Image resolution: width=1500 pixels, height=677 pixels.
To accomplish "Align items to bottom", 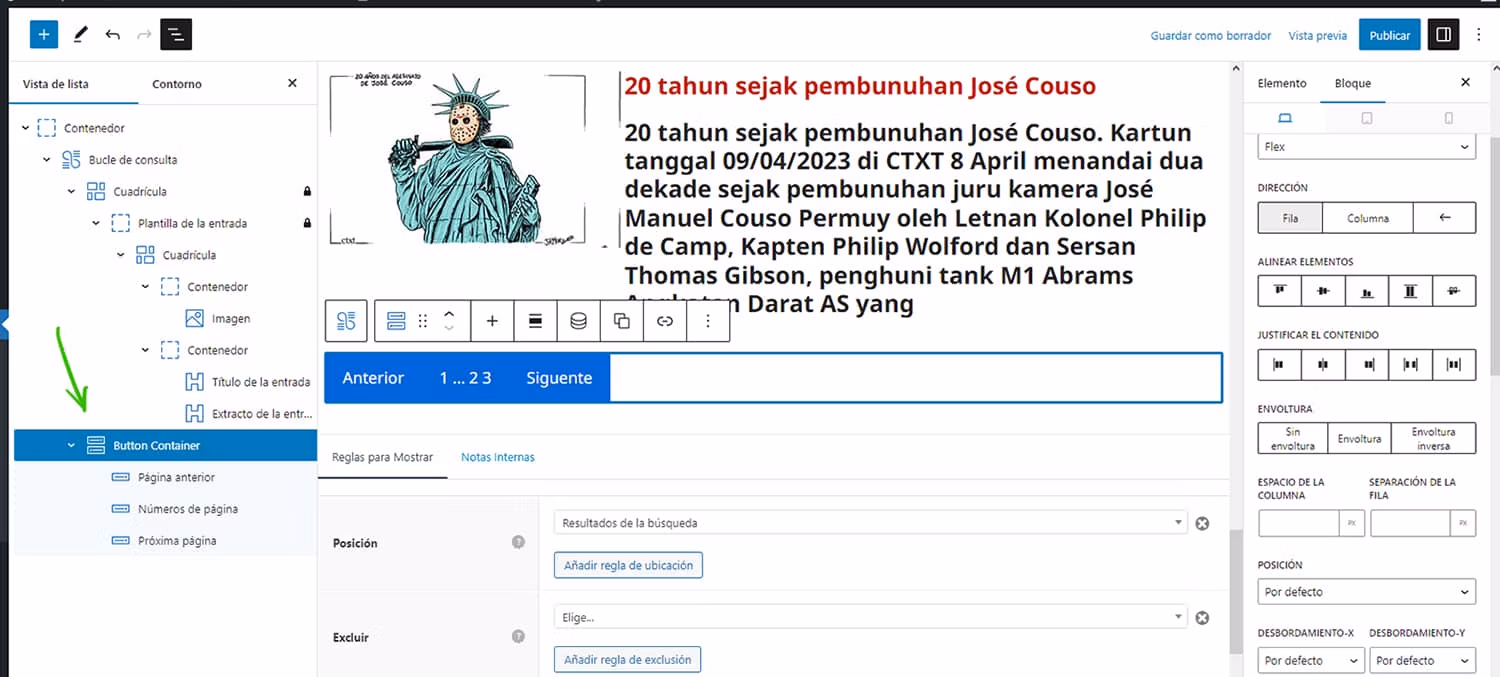I will click(1367, 291).
